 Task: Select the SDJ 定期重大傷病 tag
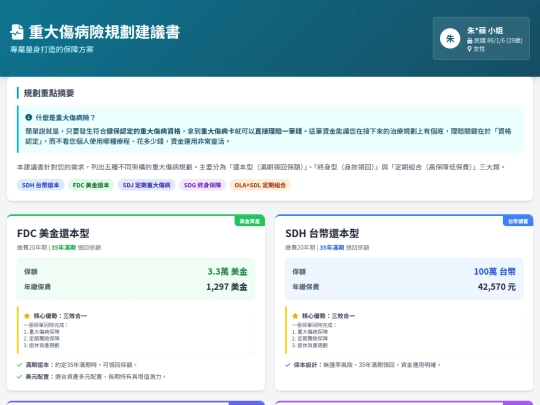[146, 185]
